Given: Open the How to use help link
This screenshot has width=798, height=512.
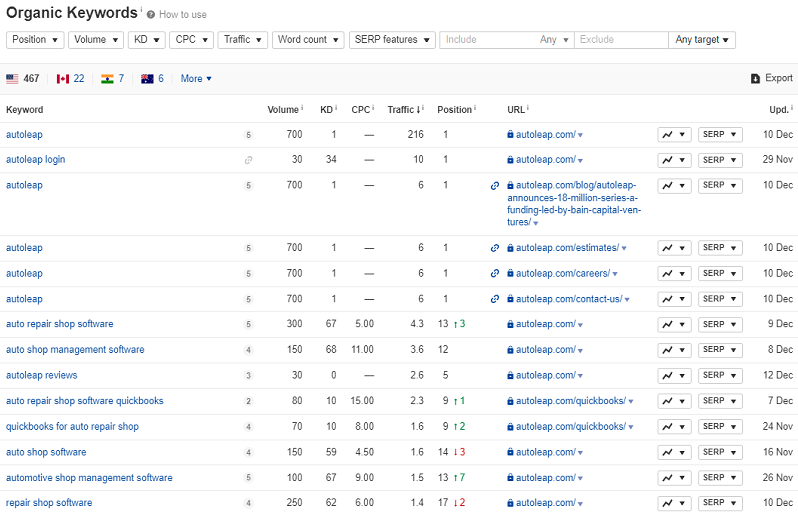Looking at the screenshot, I should point(183,15).
